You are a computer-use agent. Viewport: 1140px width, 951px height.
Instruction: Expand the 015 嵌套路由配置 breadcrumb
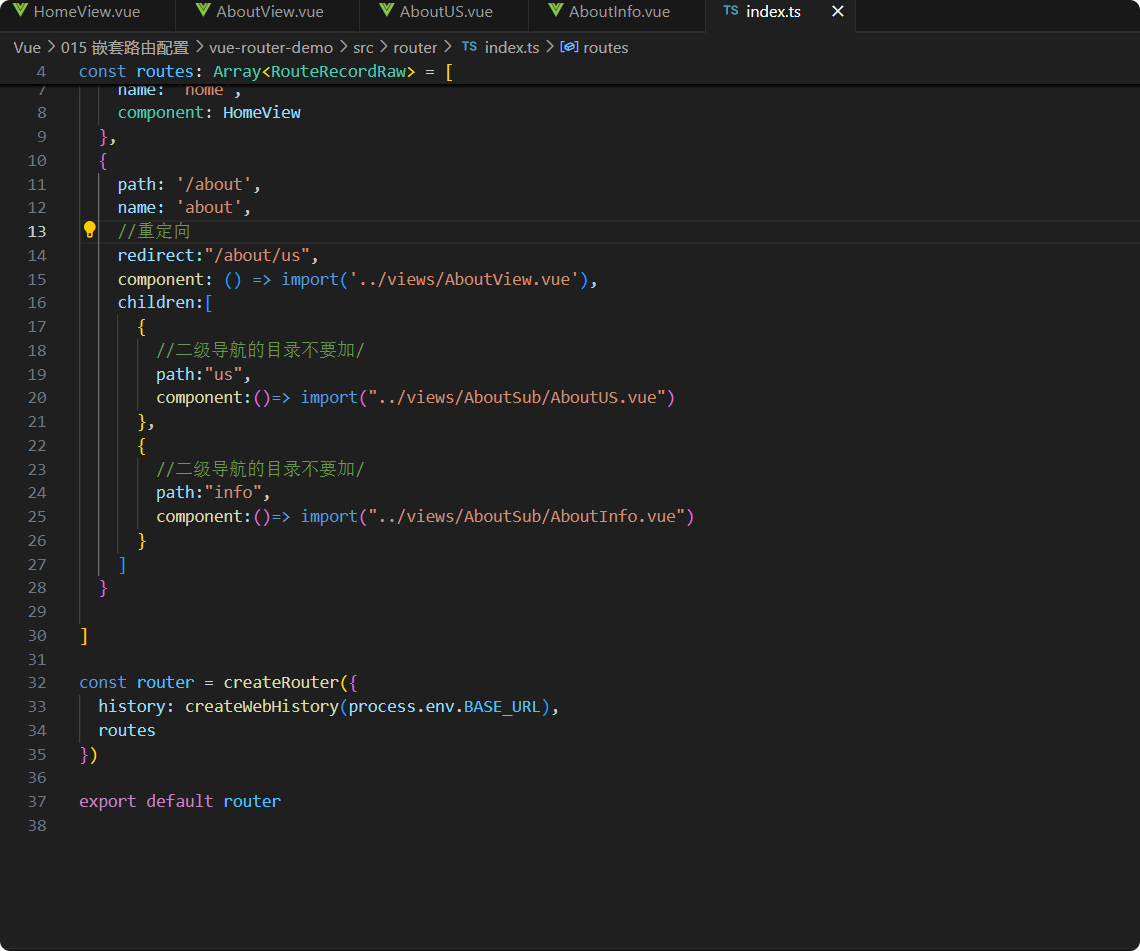click(125, 47)
